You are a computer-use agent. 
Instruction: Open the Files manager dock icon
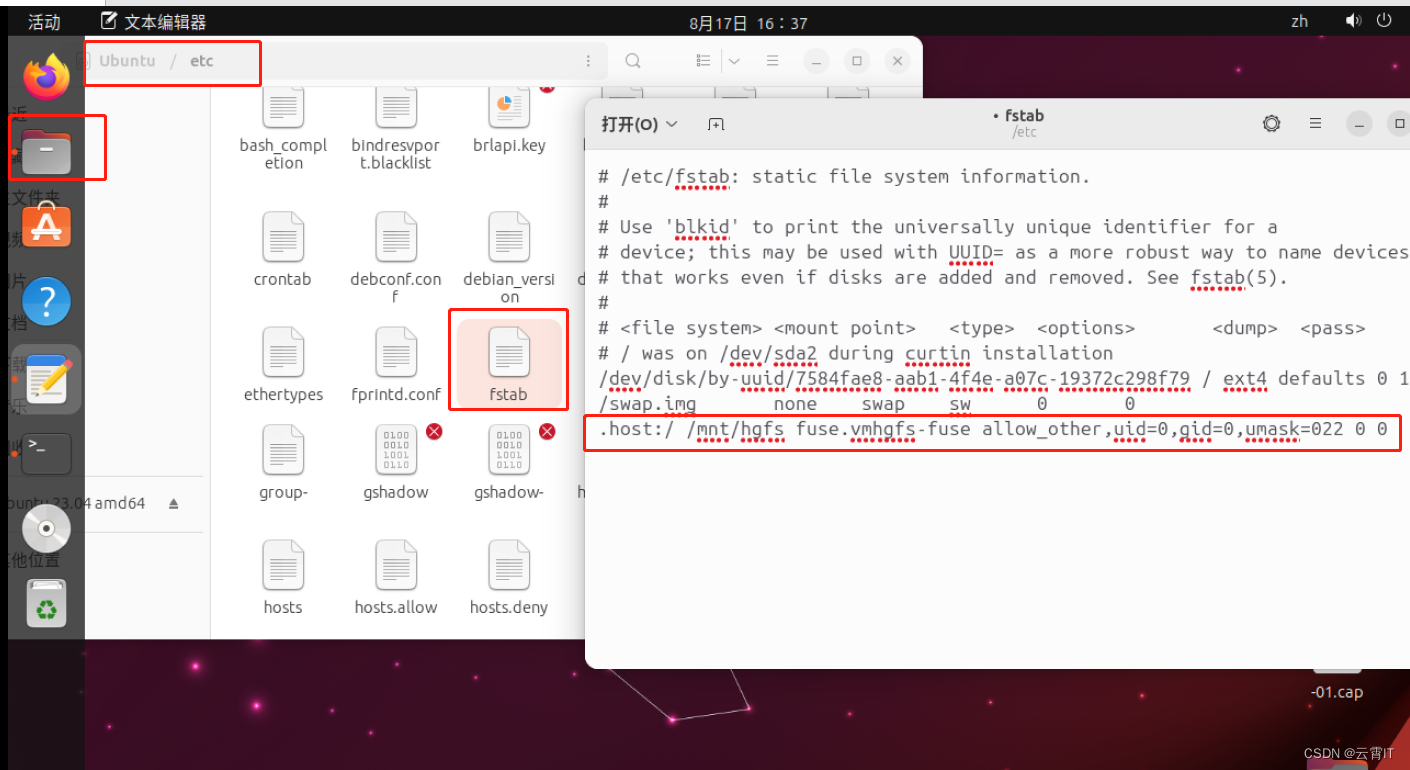(46, 151)
